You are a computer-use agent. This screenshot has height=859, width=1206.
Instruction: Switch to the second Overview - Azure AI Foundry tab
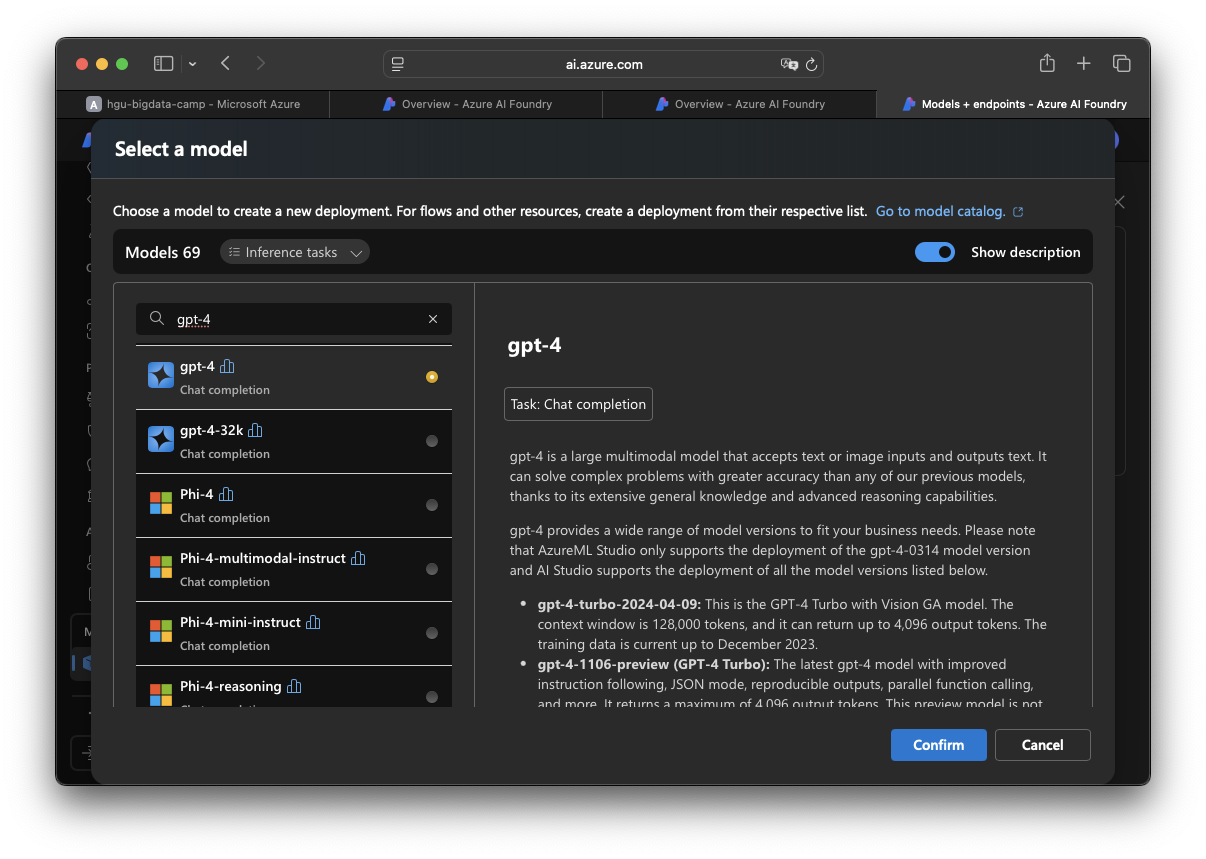click(739, 104)
